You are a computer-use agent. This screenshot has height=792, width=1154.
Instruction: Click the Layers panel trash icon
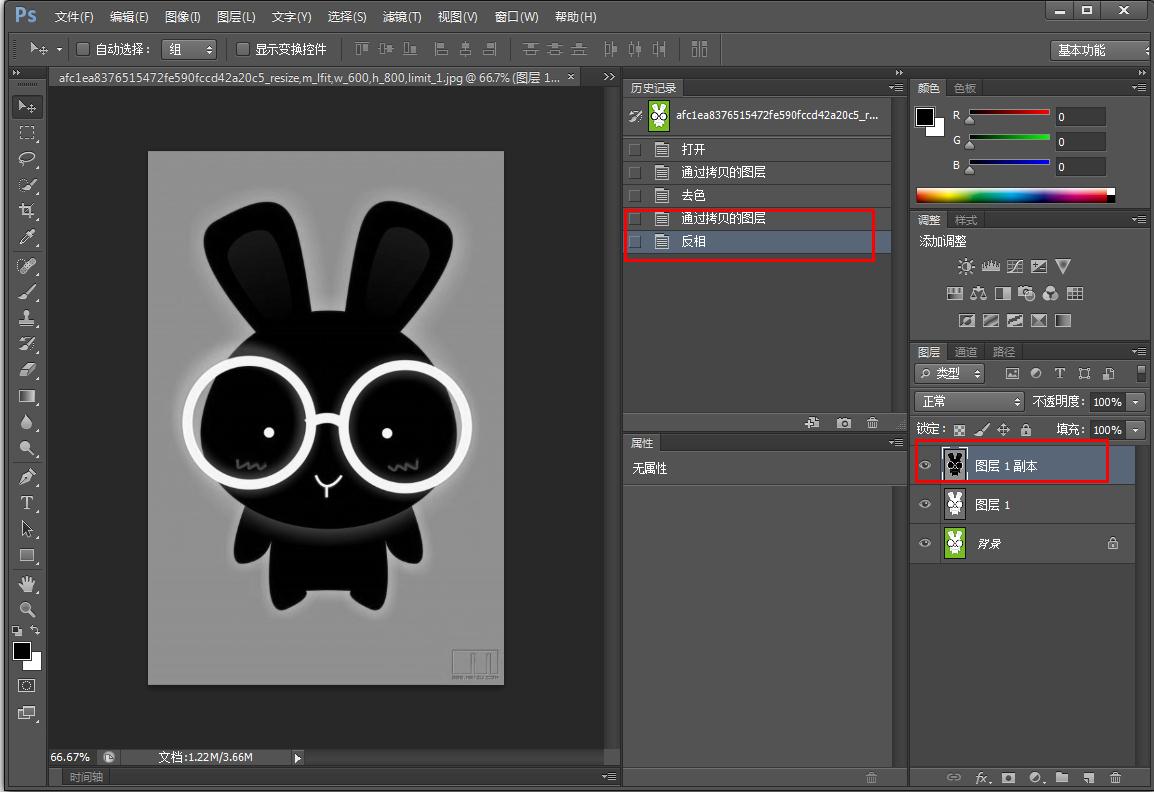[1116, 777]
